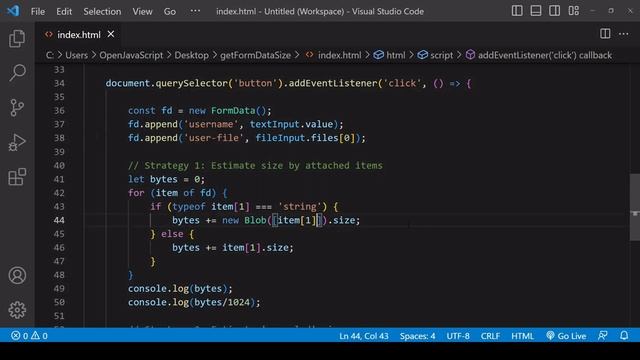Click 'console.log(bytes/1024);' code line
The image size is (640, 360).
(x=194, y=302)
